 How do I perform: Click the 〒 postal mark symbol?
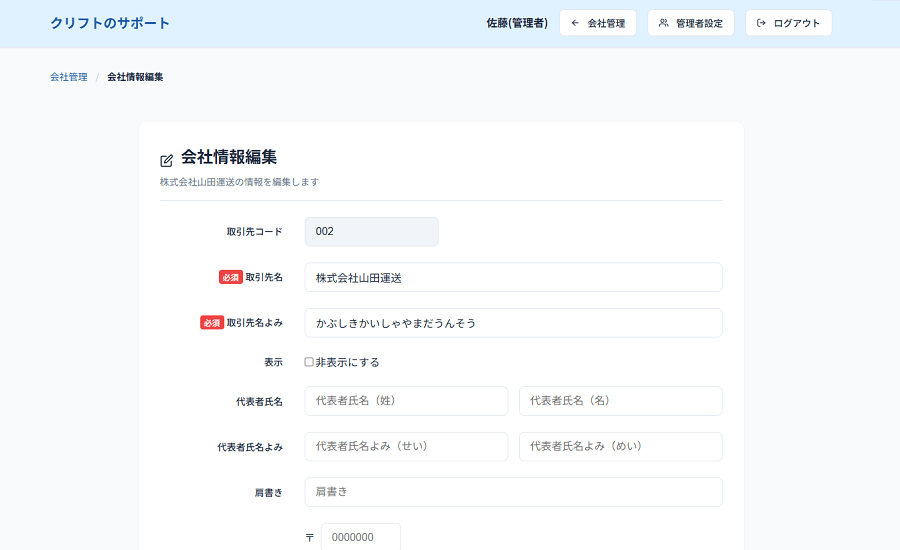coord(310,538)
